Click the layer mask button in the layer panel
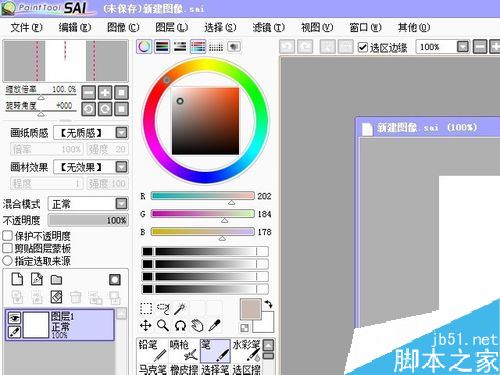Screen dimensions: 500x375 coord(115,279)
